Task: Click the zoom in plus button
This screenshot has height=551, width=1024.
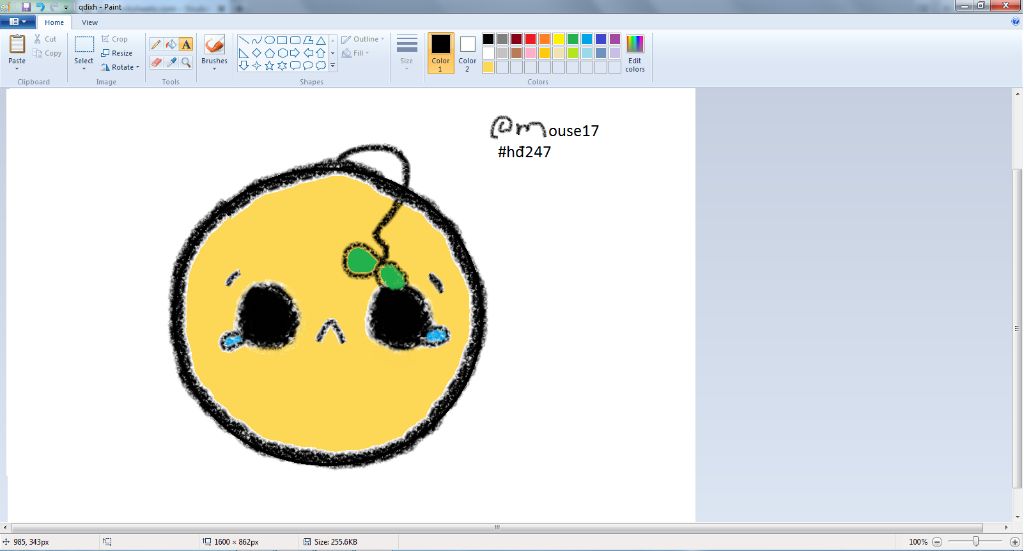Action: (1015, 542)
